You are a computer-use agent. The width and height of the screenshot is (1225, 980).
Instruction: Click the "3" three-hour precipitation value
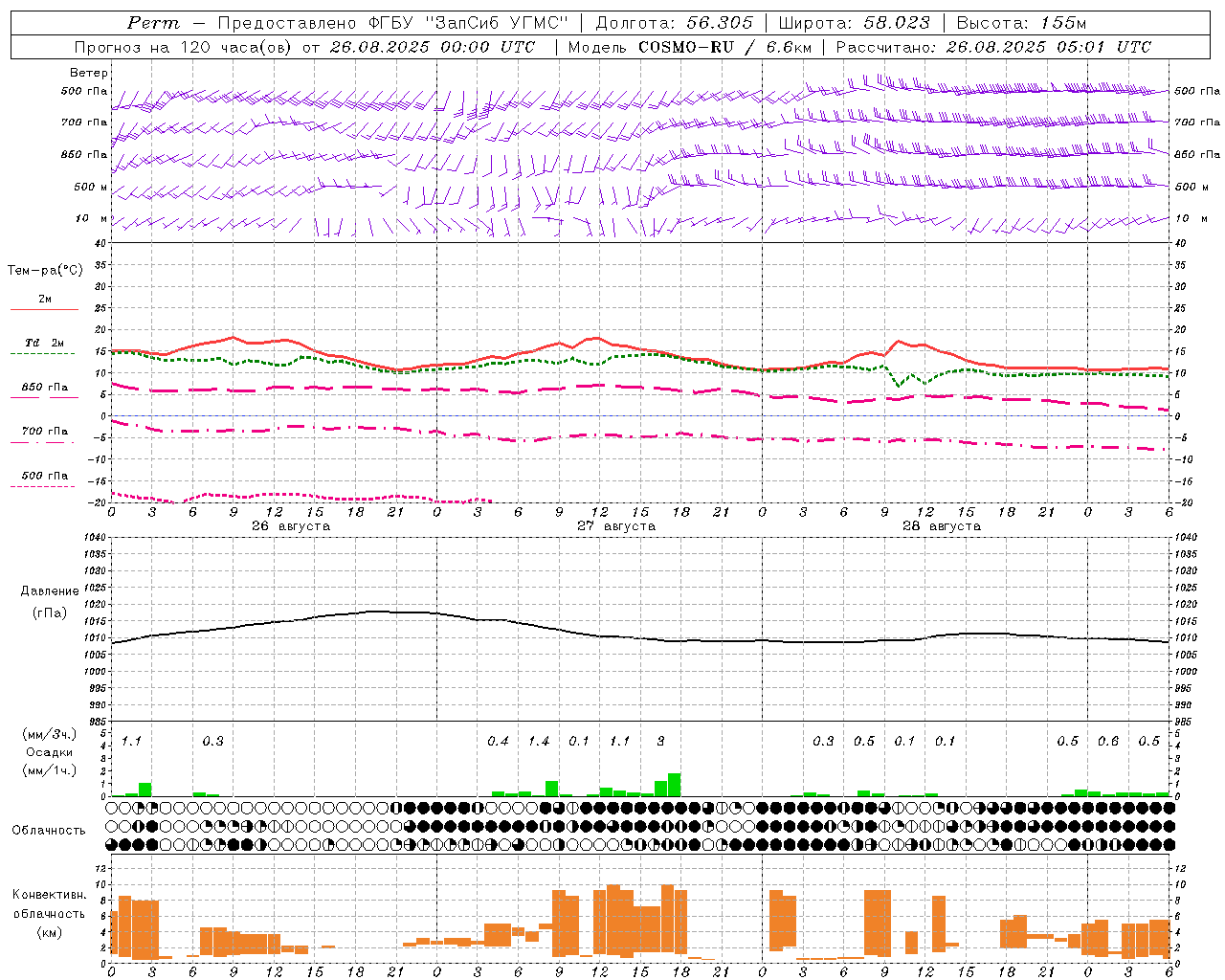[x=660, y=742]
